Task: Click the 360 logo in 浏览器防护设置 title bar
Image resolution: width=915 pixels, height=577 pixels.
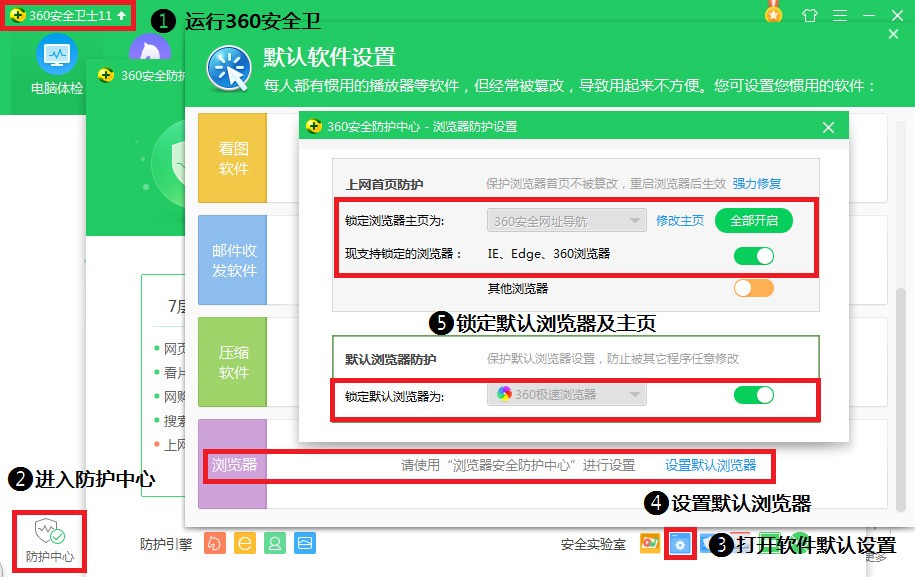Action: click(x=314, y=126)
